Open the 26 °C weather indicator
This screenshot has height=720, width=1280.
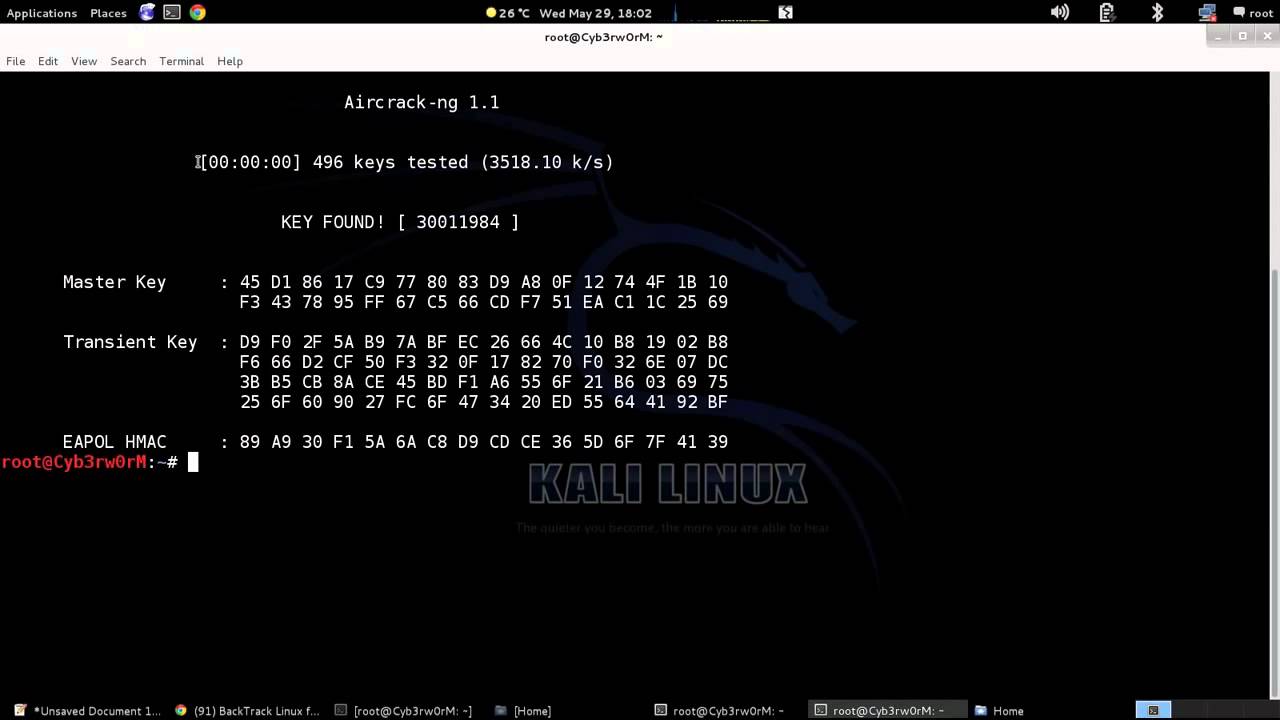click(508, 13)
